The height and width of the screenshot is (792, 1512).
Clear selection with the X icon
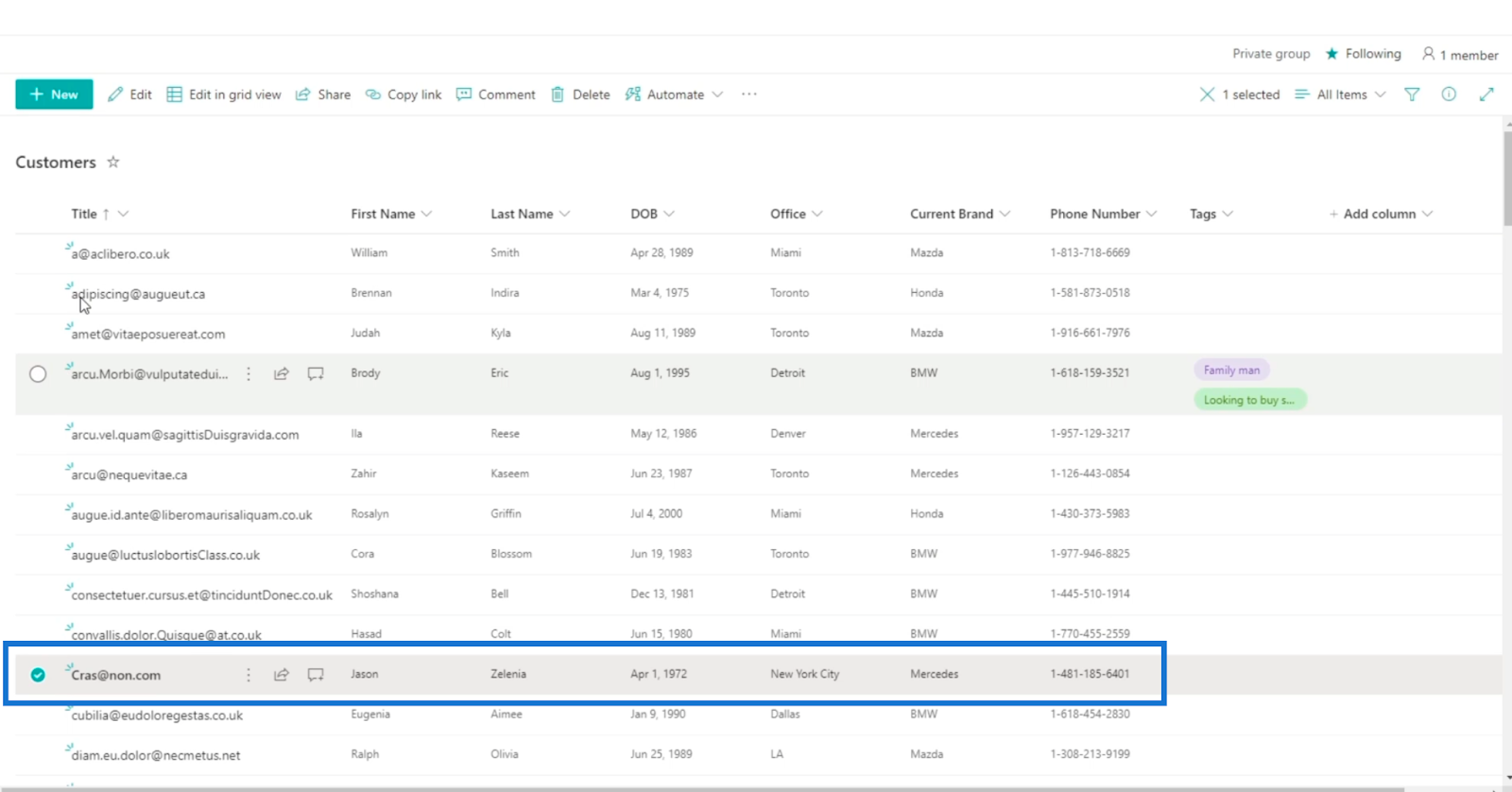click(x=1207, y=95)
